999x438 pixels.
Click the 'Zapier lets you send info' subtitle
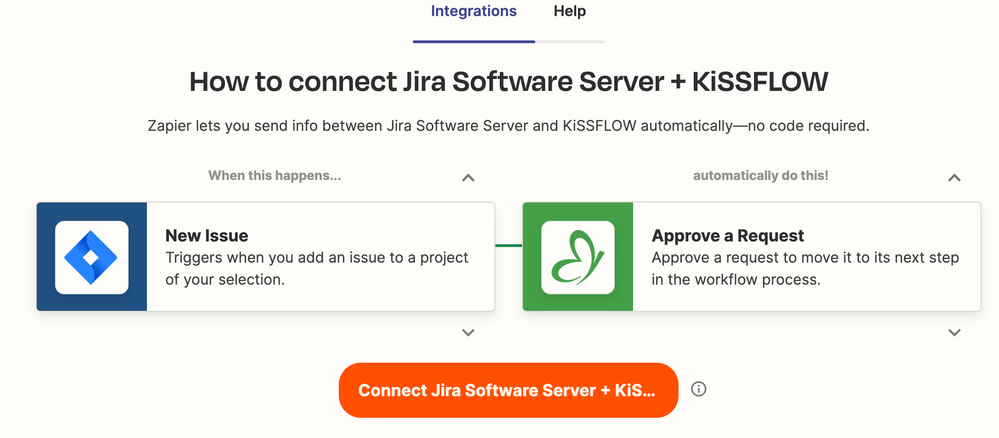tap(508, 126)
